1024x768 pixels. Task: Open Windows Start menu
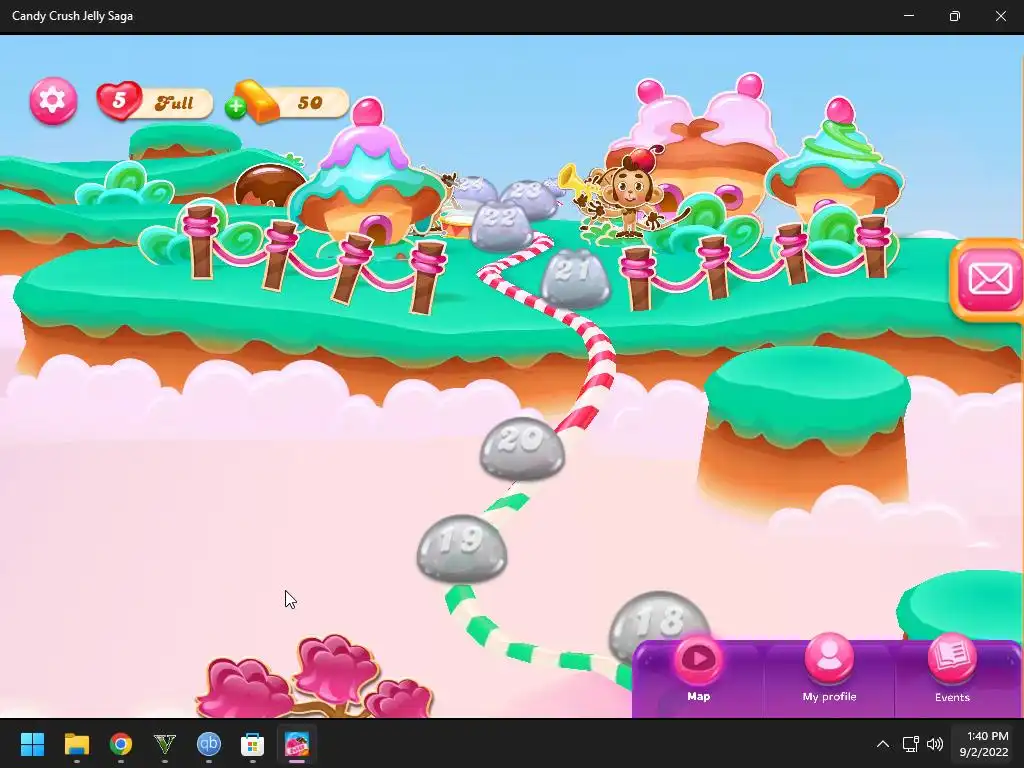coord(32,744)
